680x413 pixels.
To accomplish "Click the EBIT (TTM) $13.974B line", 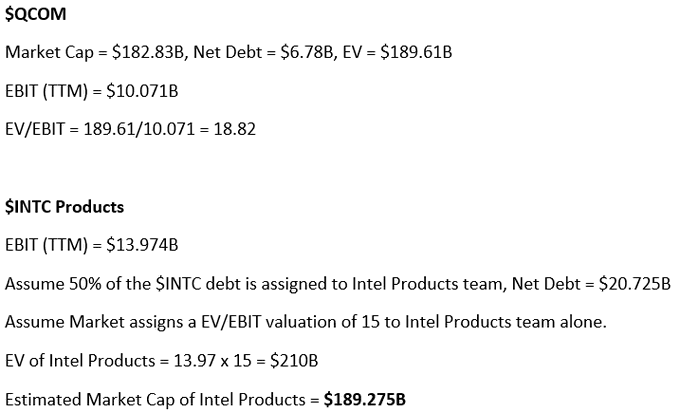I will [92, 245].
